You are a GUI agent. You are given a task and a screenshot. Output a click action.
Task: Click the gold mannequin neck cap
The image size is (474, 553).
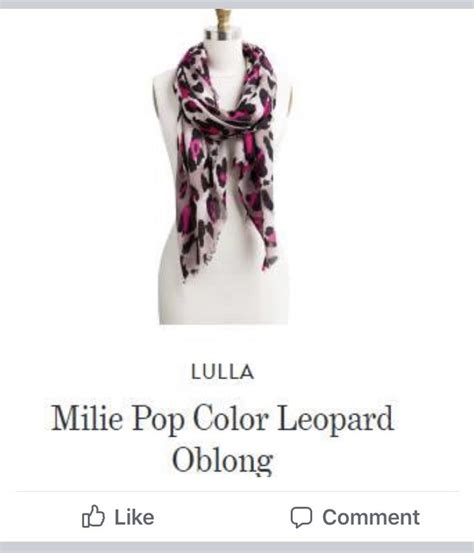(x=223, y=20)
